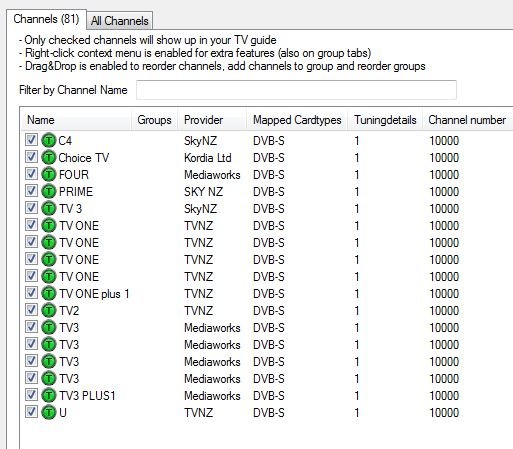Select the green icon beside TV 3
Viewport: 513px width, 449px height.
click(x=49, y=208)
